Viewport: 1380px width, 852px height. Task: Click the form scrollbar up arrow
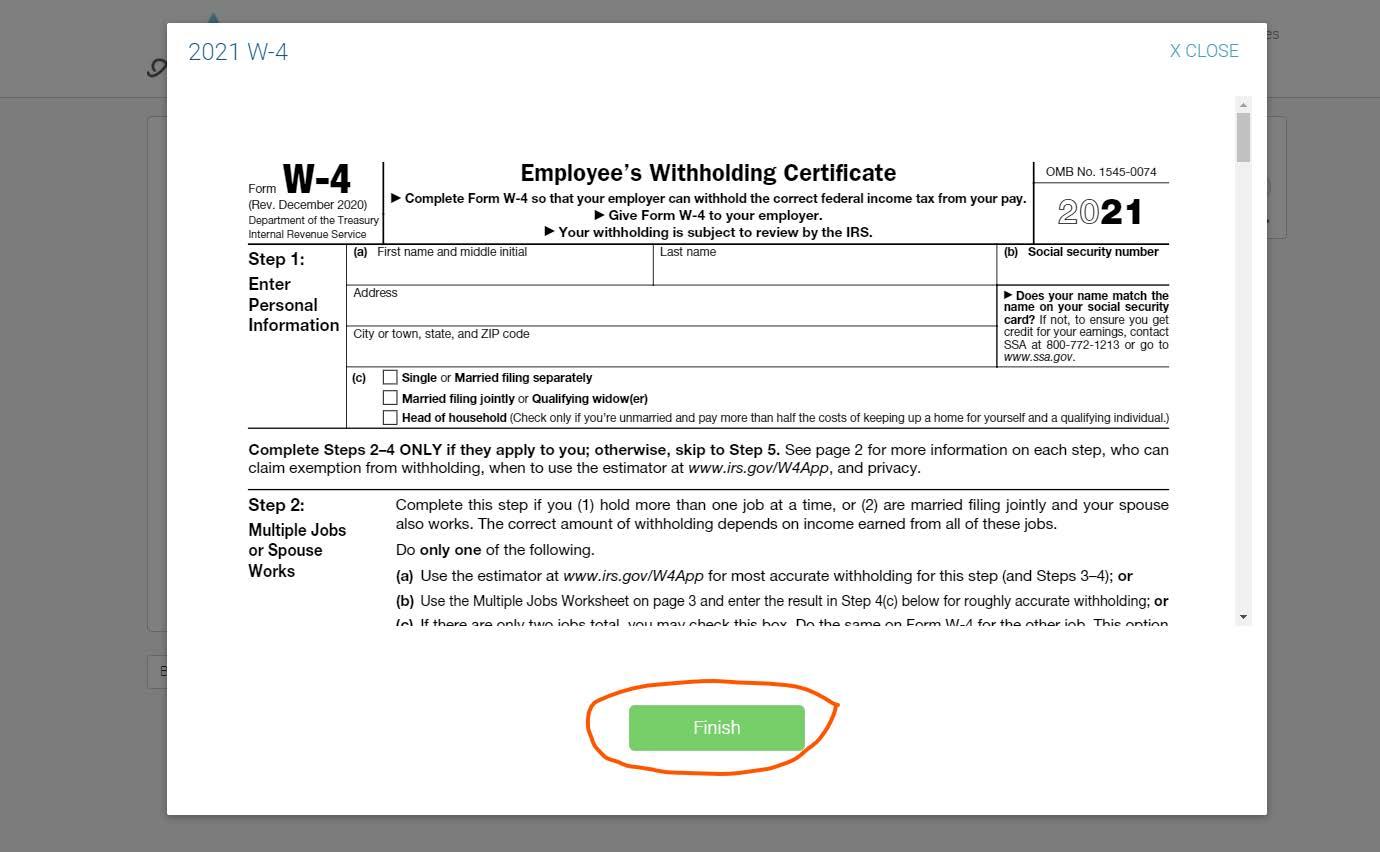1243,104
